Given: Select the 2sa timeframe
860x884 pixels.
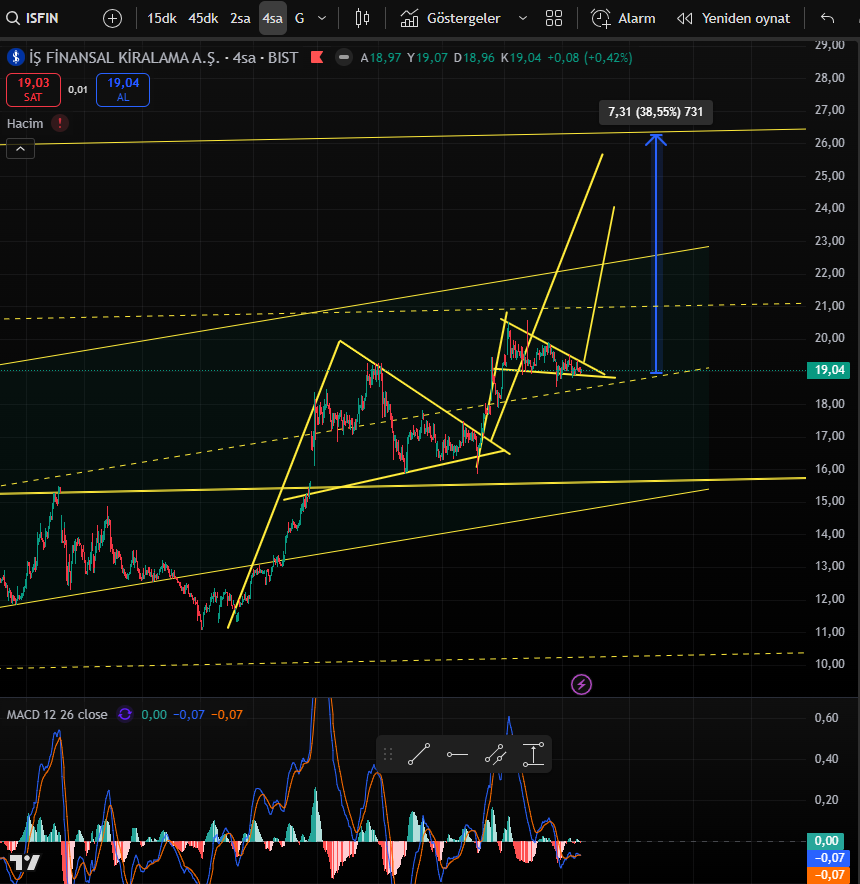Looking at the screenshot, I should point(240,19).
